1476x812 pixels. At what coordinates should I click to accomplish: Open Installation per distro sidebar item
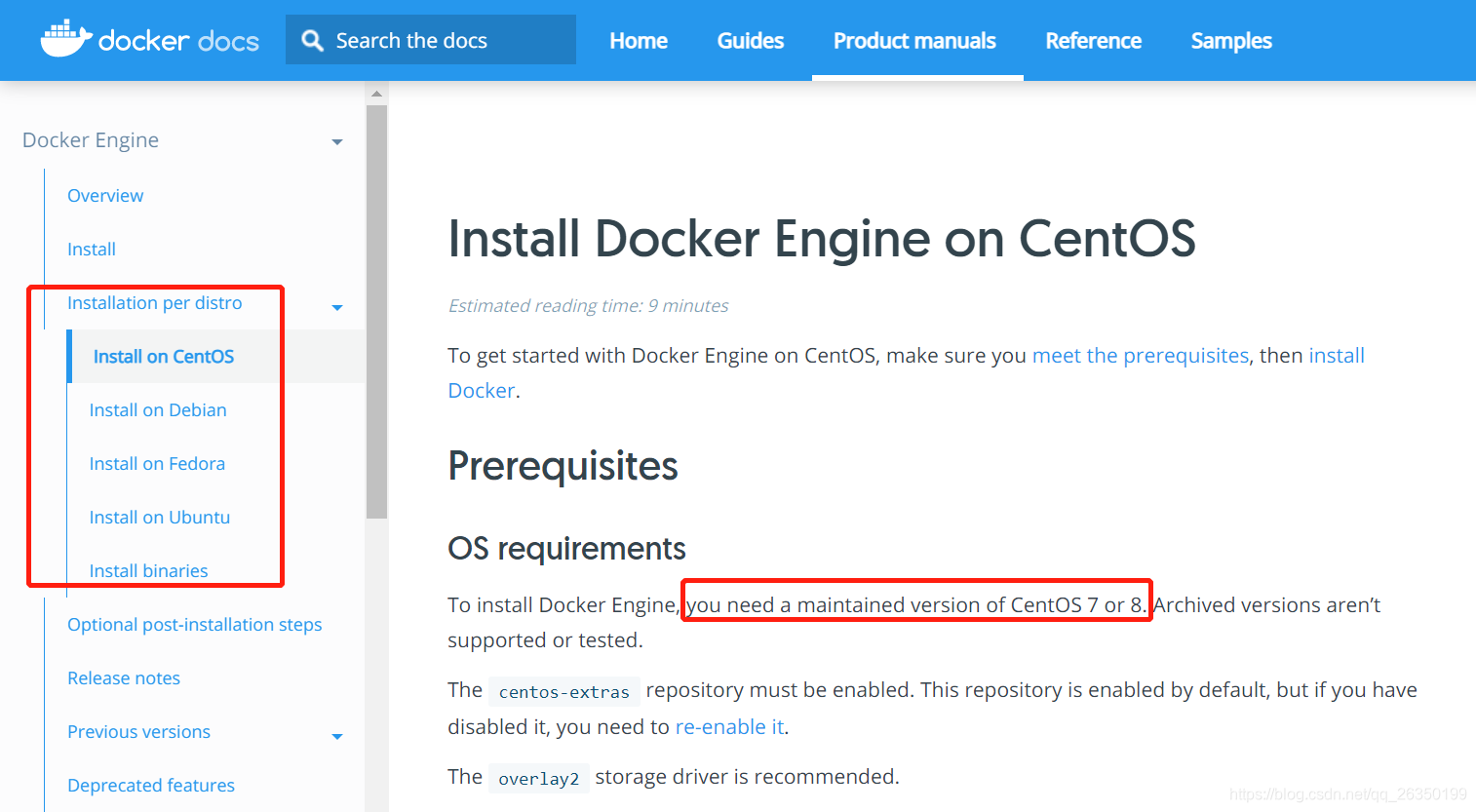click(155, 303)
